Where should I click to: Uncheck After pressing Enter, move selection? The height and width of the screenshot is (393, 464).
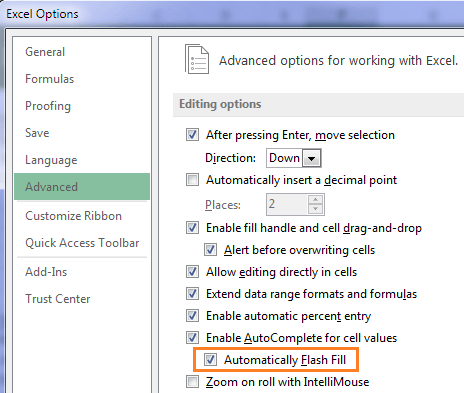[x=192, y=135]
